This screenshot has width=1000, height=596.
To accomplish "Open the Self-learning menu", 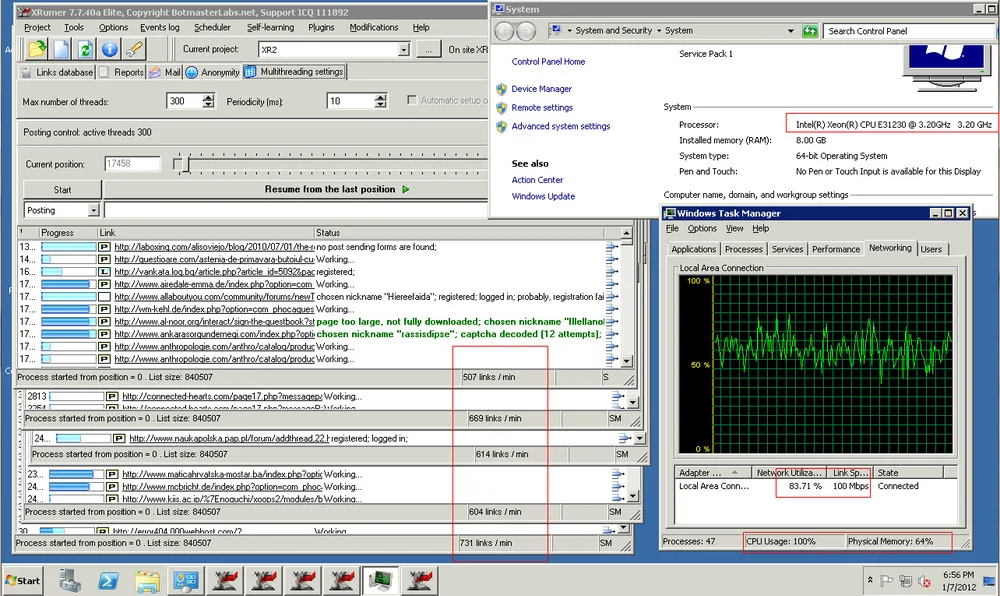I will click(x=270, y=27).
